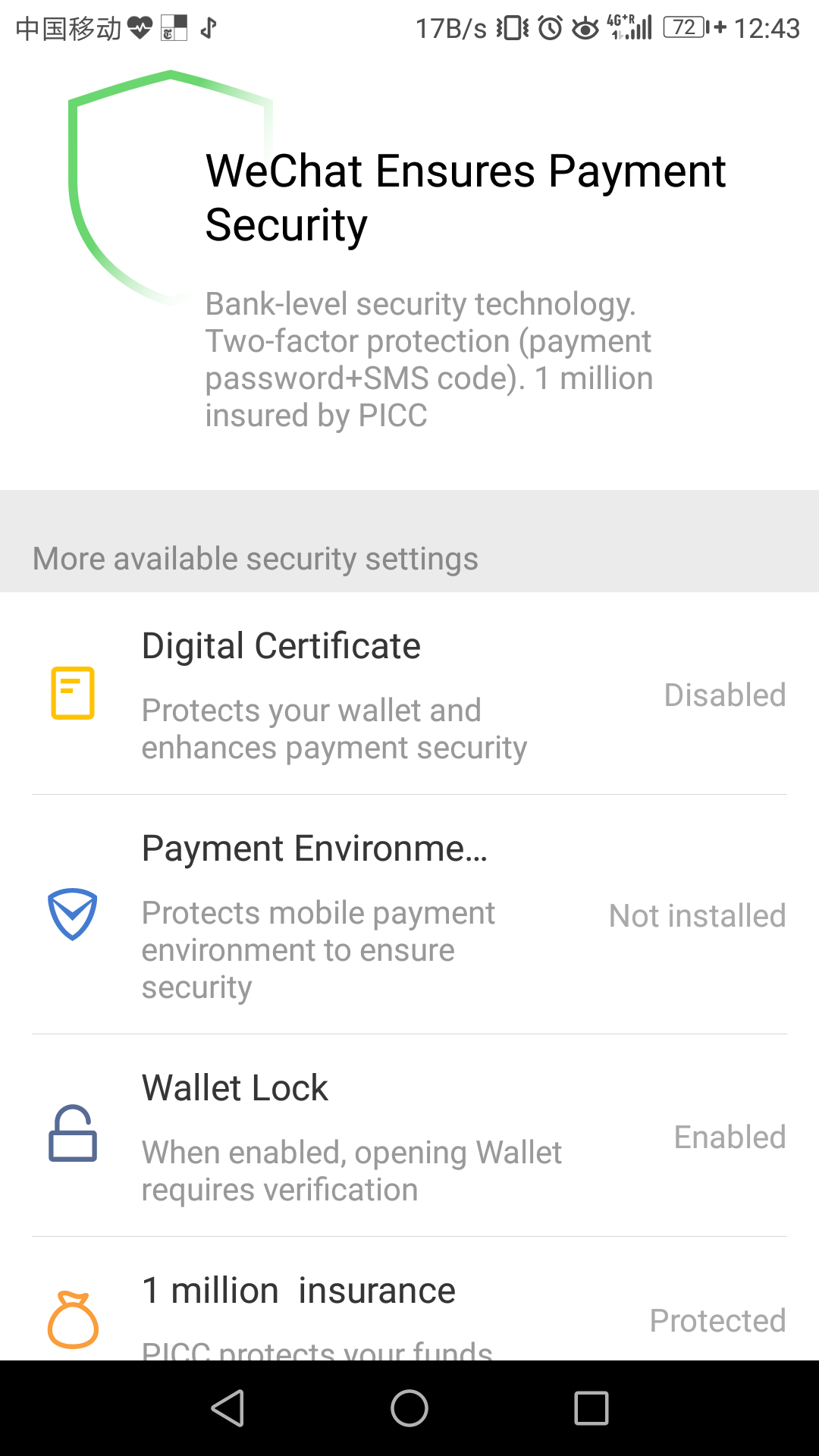Tap the Protected insurance status
The image size is (819, 1456).
pyautogui.click(x=717, y=1321)
